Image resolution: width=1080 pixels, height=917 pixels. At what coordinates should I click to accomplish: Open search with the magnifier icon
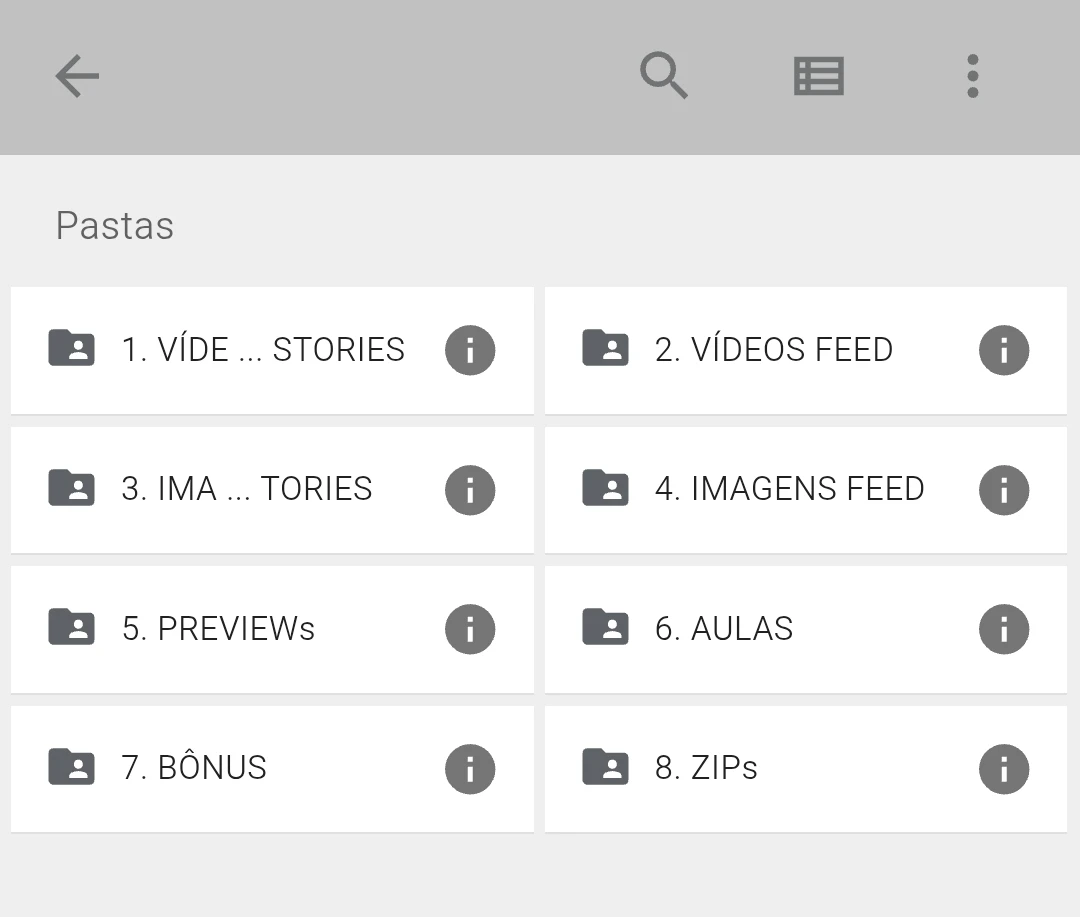(x=664, y=76)
